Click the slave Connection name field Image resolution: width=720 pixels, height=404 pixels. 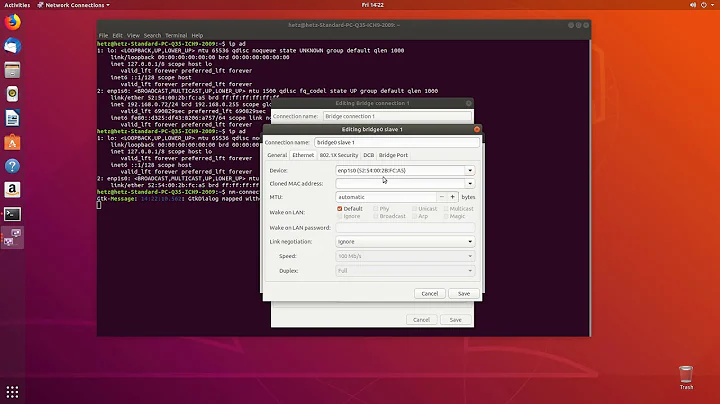[x=393, y=142]
